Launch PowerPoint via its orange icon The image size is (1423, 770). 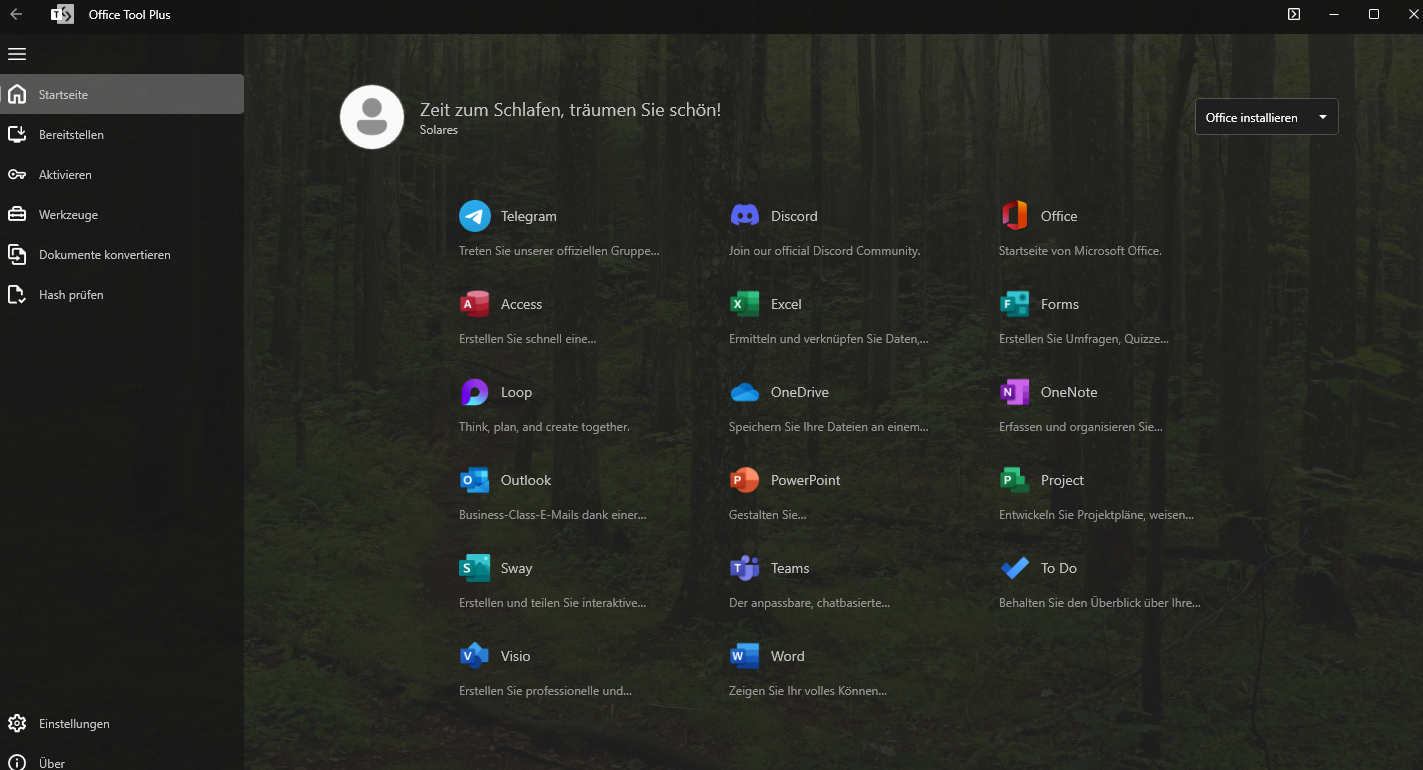pos(745,480)
